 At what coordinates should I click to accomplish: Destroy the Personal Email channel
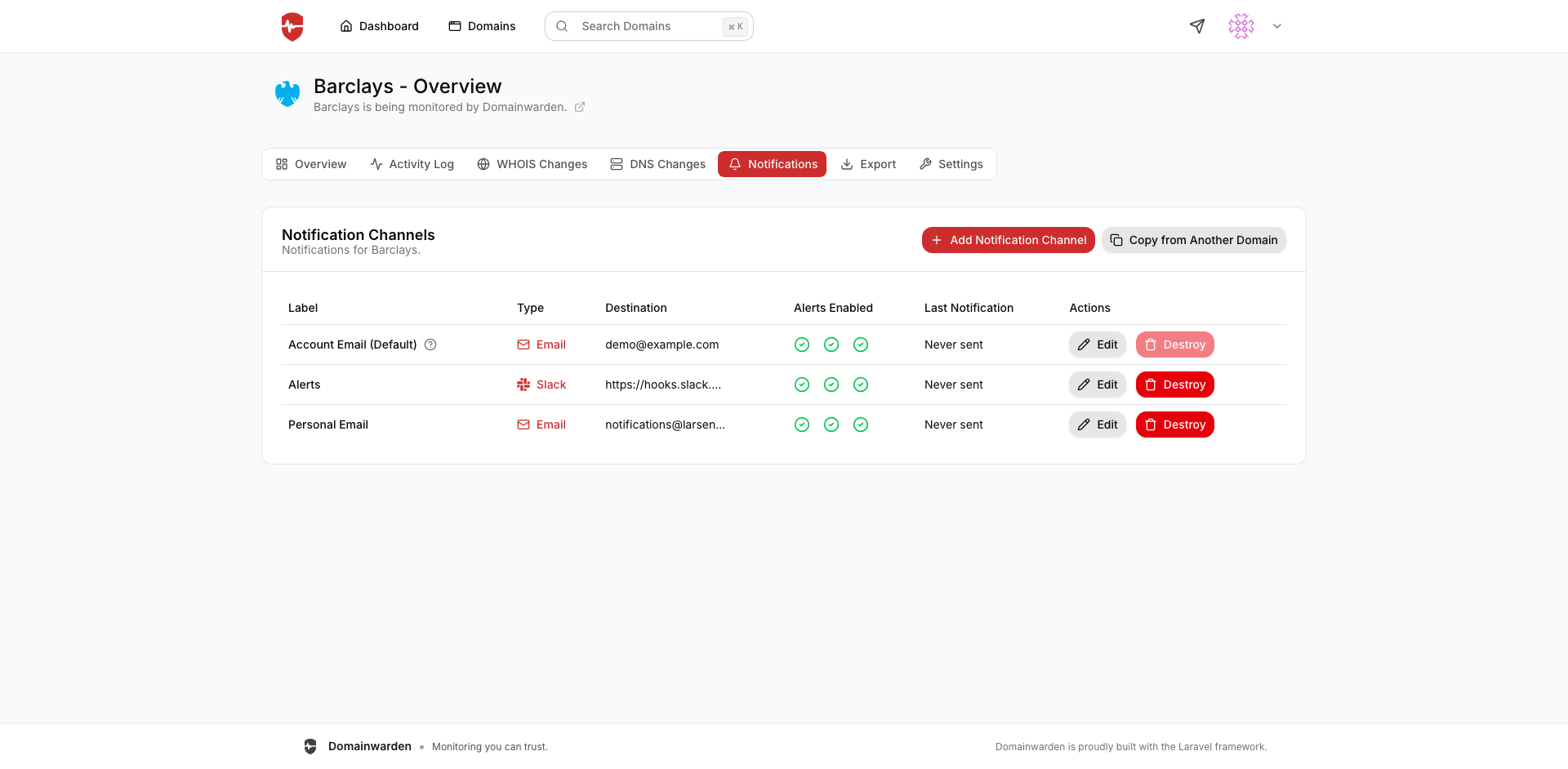pyautogui.click(x=1174, y=425)
